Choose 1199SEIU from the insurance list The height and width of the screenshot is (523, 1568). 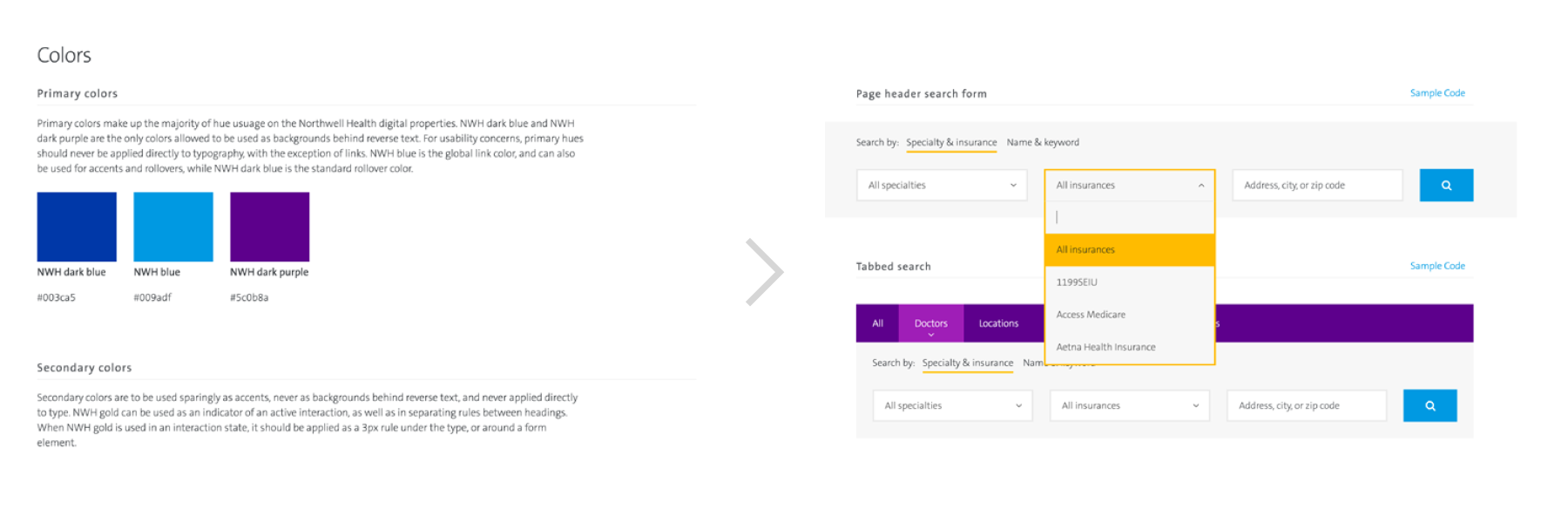[1129, 282]
